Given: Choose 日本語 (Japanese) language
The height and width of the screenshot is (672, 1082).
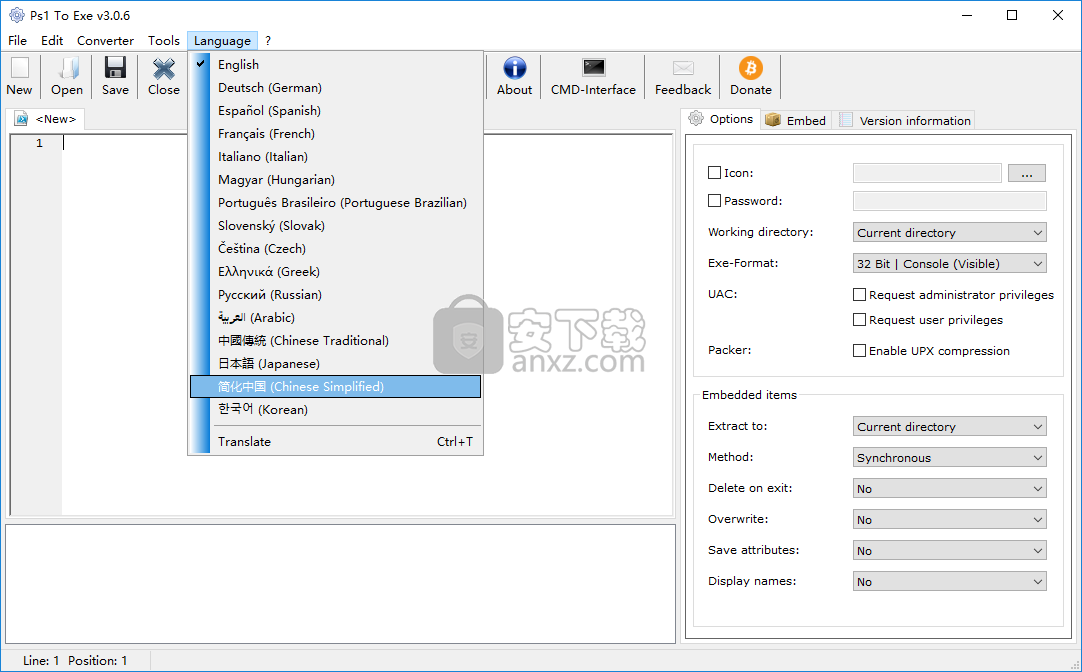Looking at the screenshot, I should [335, 364].
